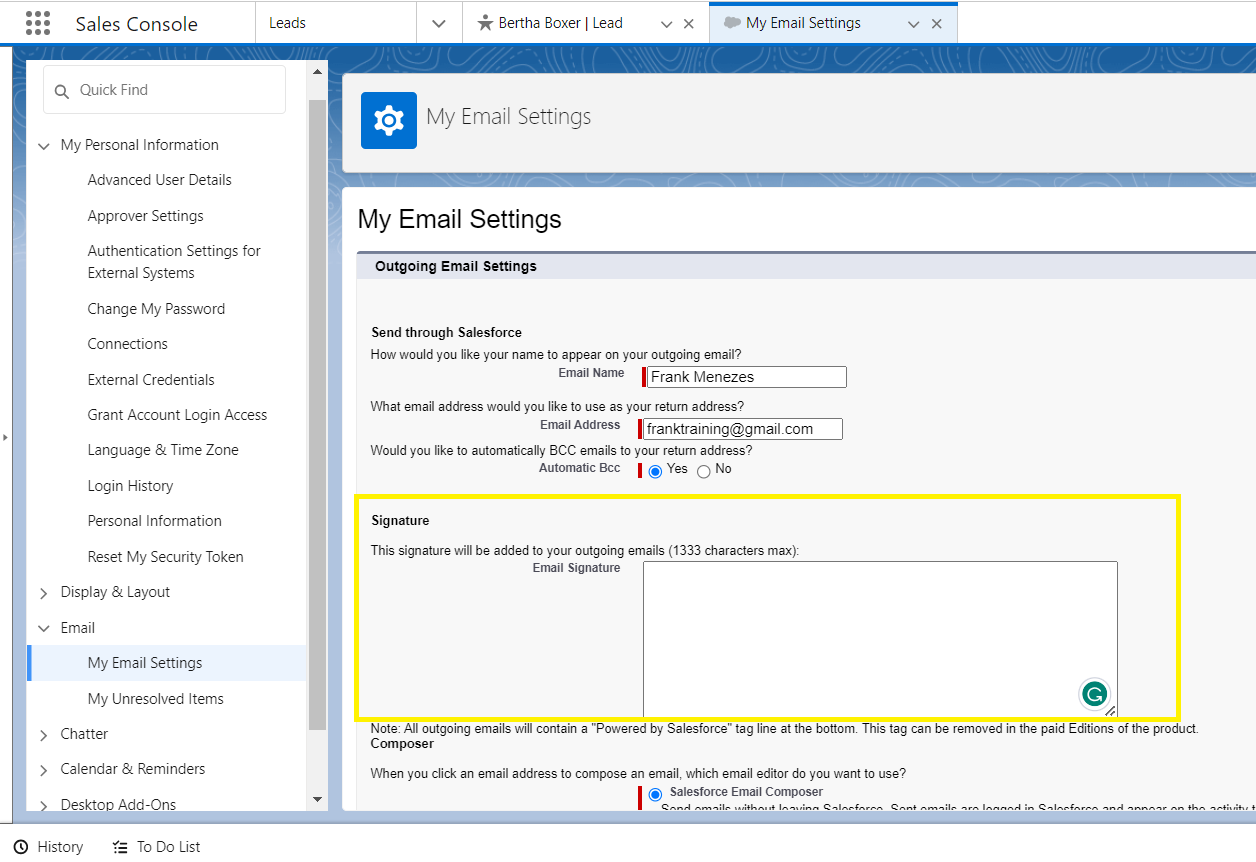
Task: Open Grant Account Login Access
Action: click(x=178, y=415)
